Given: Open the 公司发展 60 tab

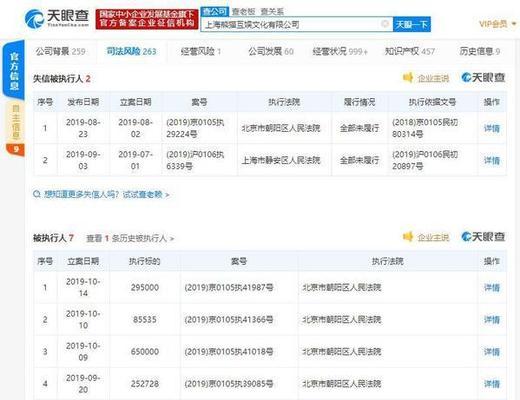Looking at the screenshot, I should (x=271, y=51).
